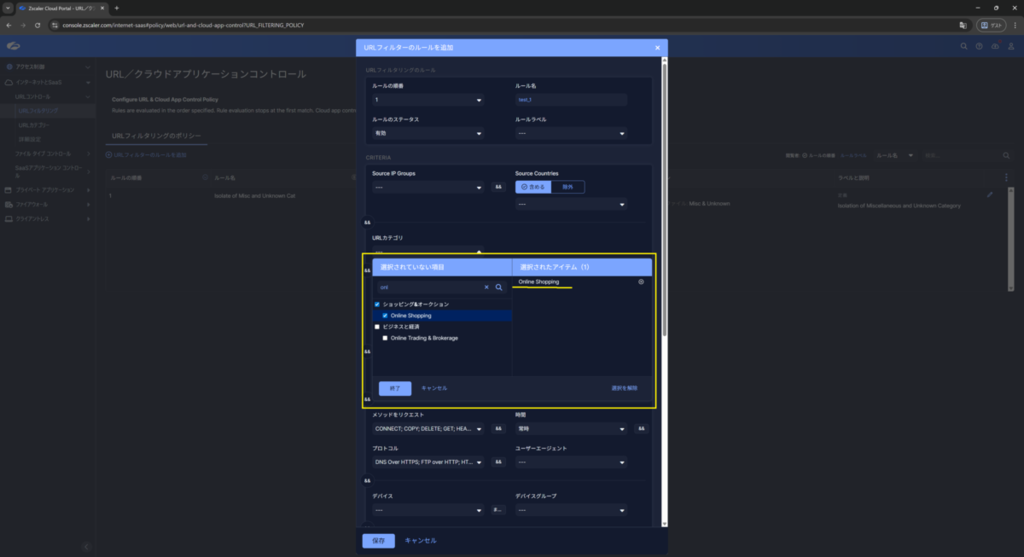Click the search icon in rules table toolbar
The width and height of the screenshot is (1024, 557).
(x=1006, y=155)
